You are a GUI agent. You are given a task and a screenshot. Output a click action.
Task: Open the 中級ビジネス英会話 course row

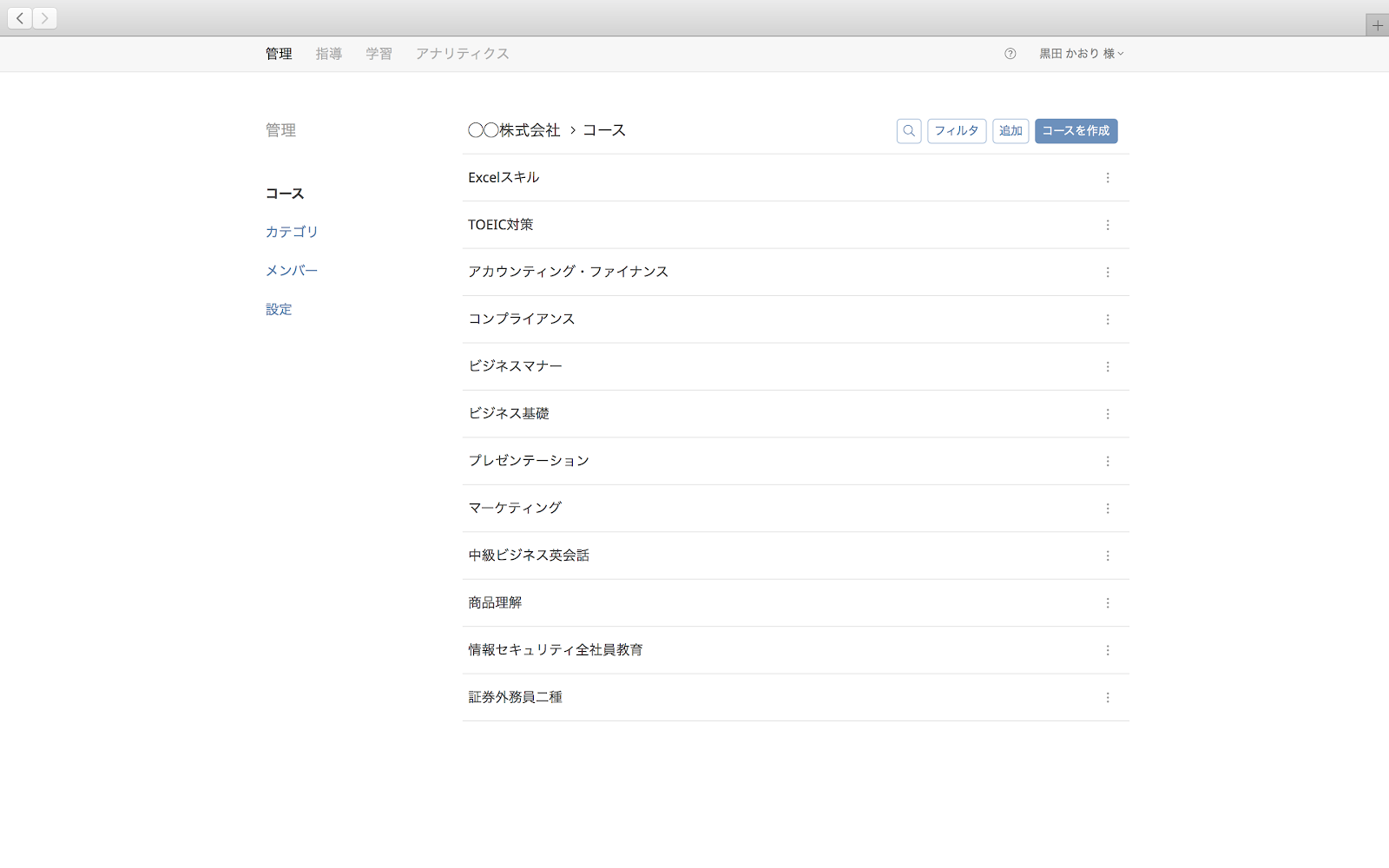click(x=529, y=556)
